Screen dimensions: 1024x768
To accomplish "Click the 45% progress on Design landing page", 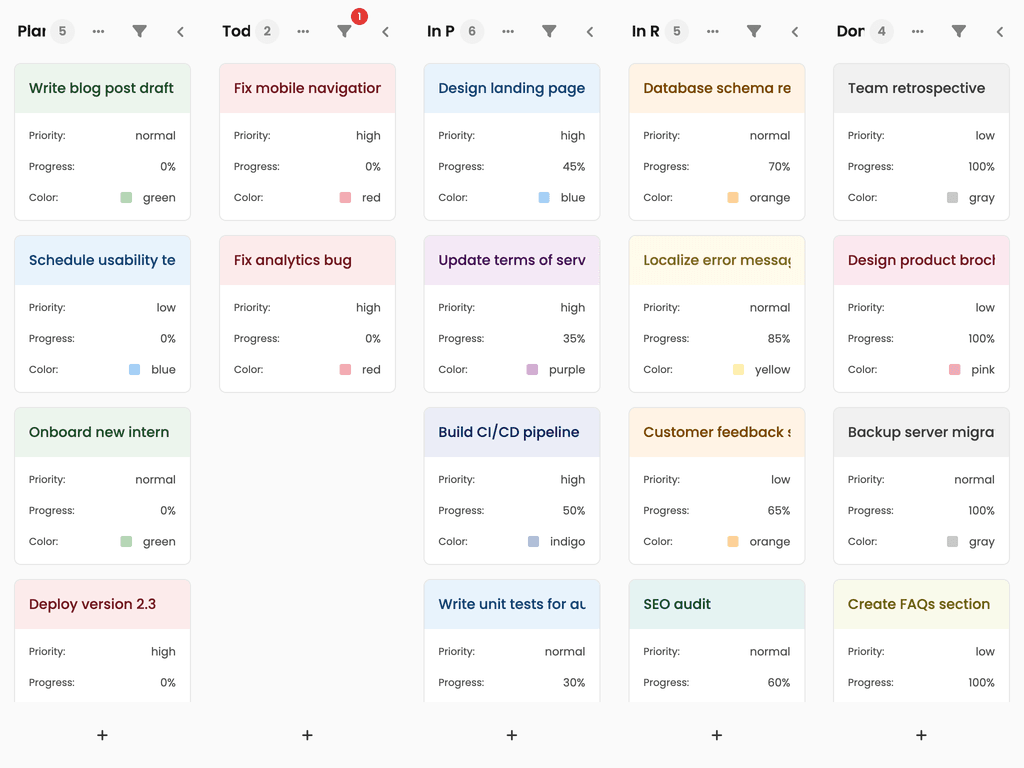I will pos(574,167).
